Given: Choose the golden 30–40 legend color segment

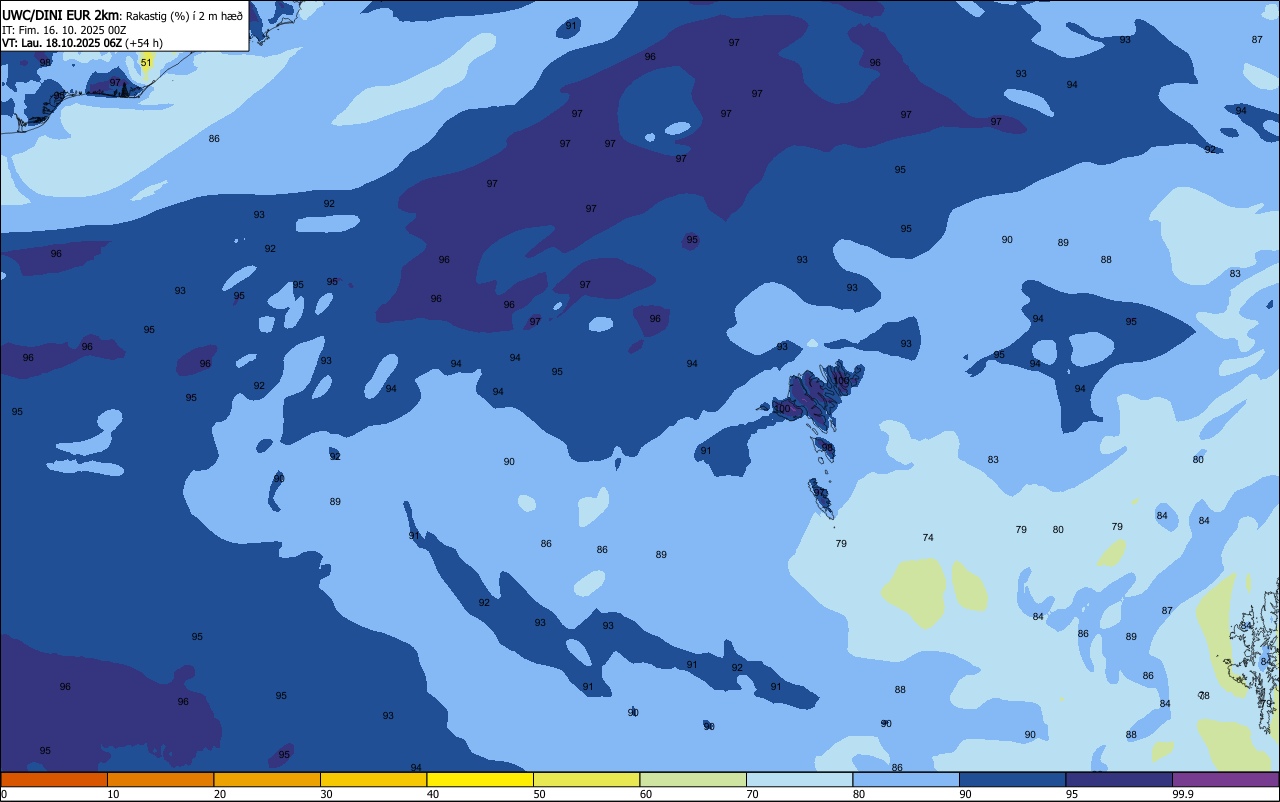Looking at the screenshot, I should pos(373,779).
